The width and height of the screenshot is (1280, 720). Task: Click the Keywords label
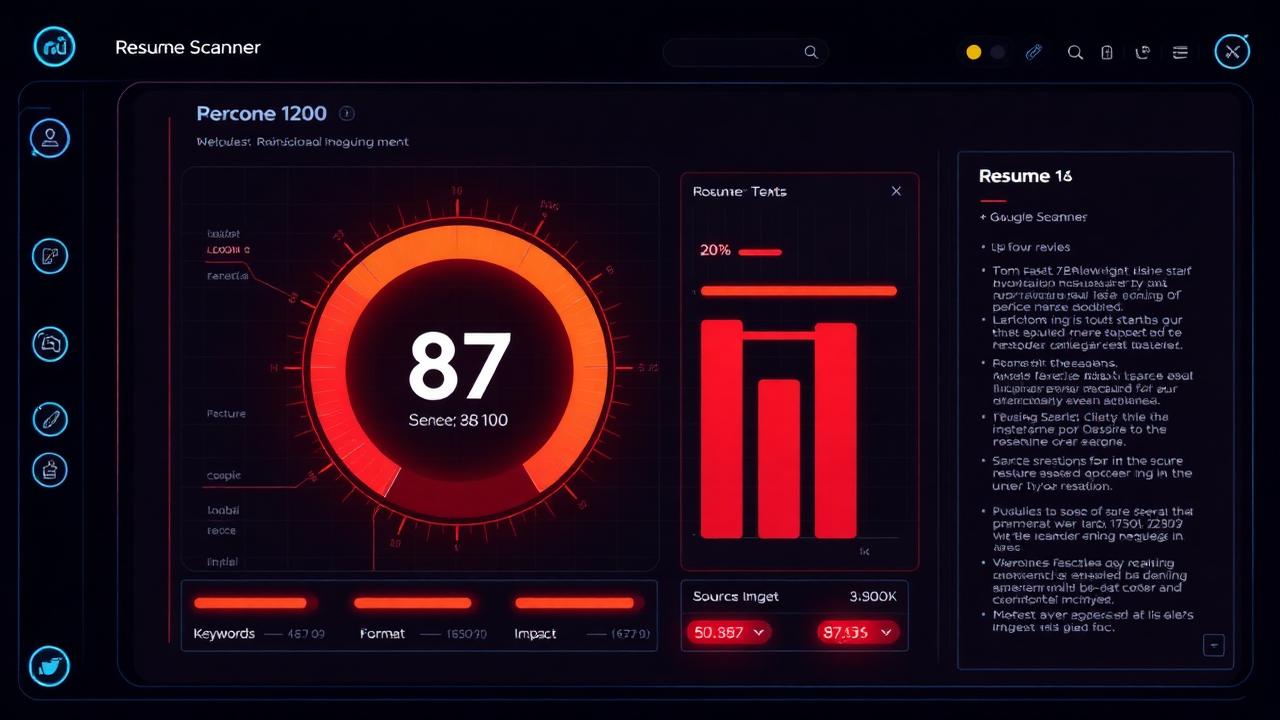224,634
